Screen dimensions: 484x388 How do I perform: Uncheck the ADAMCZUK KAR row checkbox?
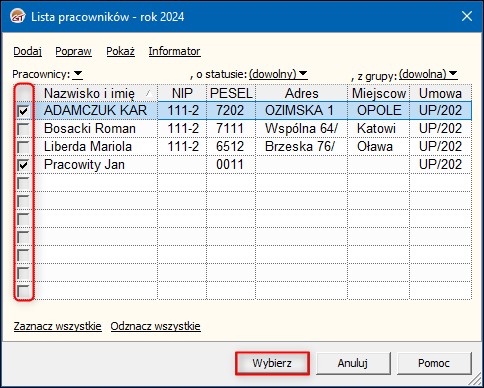click(x=23, y=111)
